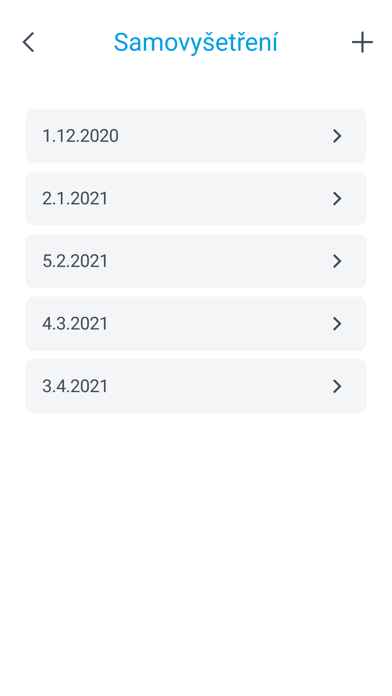Click the chevron on the 5.2.2021 row

tap(337, 261)
